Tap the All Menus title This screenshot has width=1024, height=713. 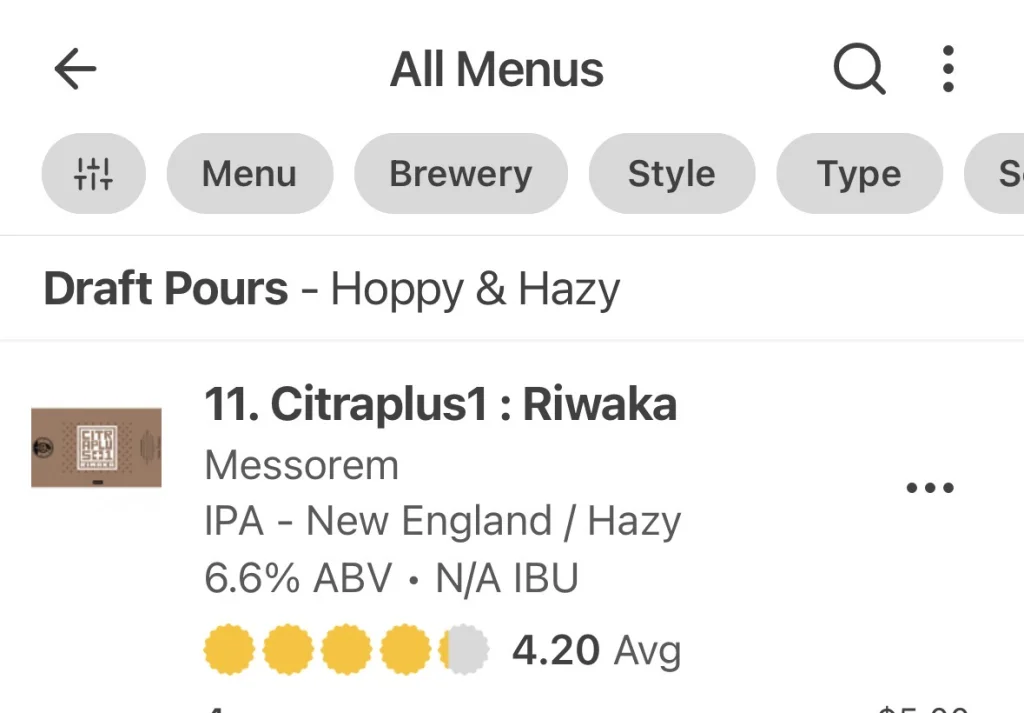(497, 69)
